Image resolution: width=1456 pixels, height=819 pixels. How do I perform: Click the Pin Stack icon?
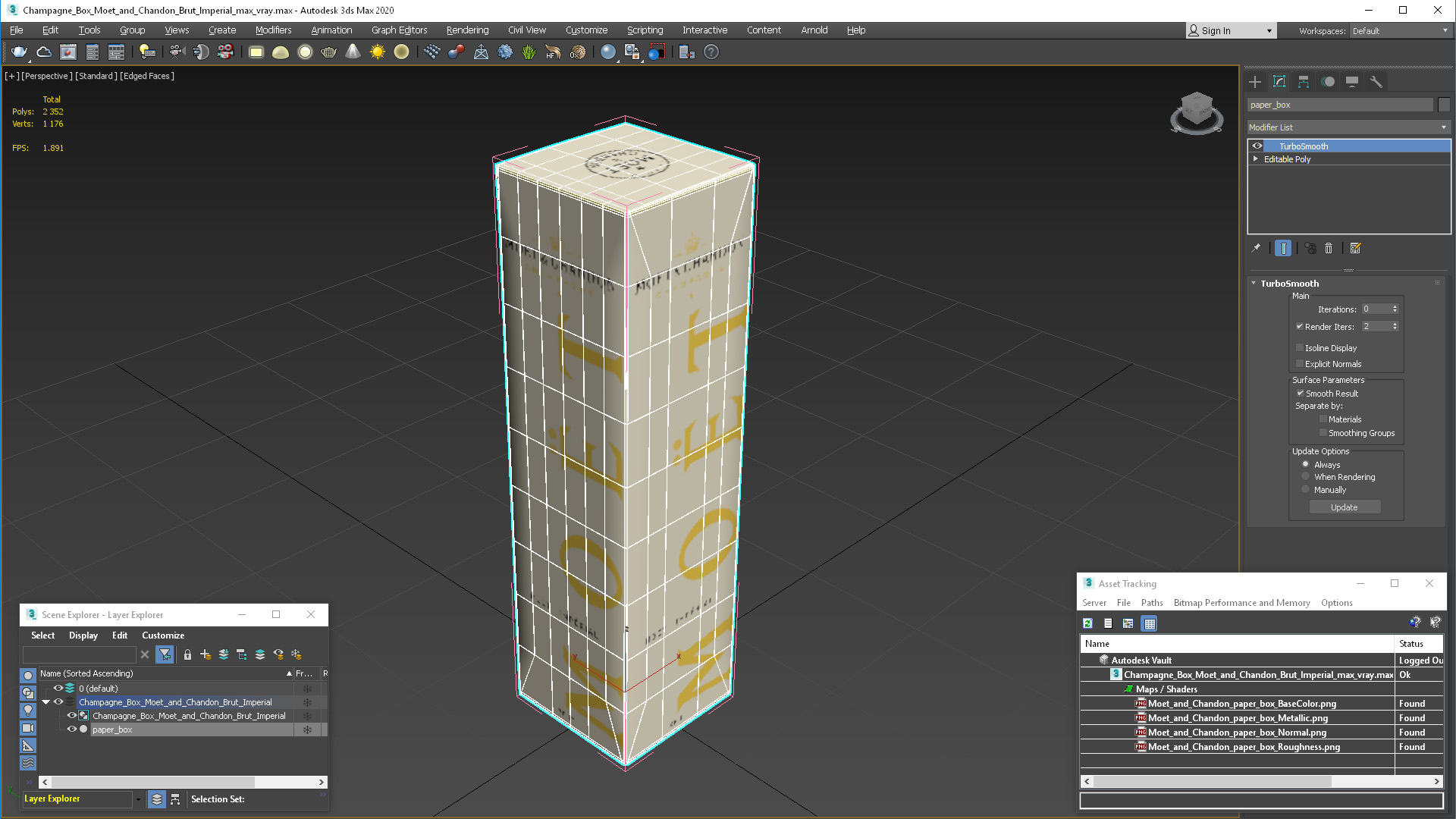coord(1256,248)
